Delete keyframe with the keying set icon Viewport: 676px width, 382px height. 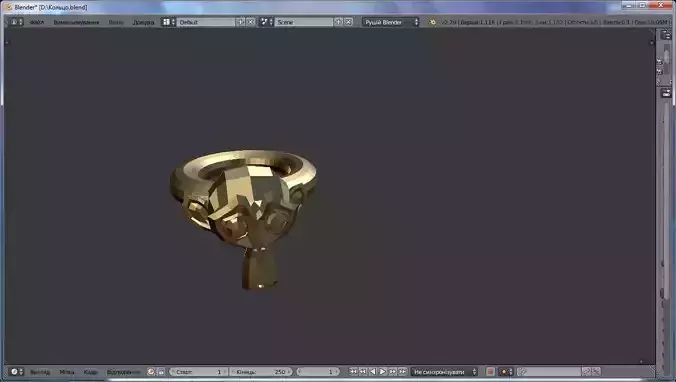point(596,372)
